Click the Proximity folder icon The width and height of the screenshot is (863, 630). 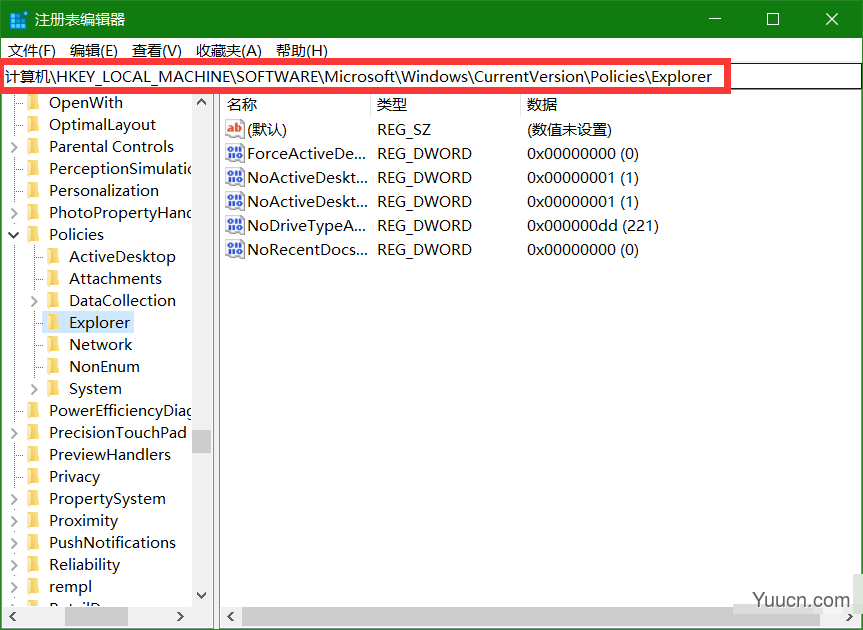(34, 521)
